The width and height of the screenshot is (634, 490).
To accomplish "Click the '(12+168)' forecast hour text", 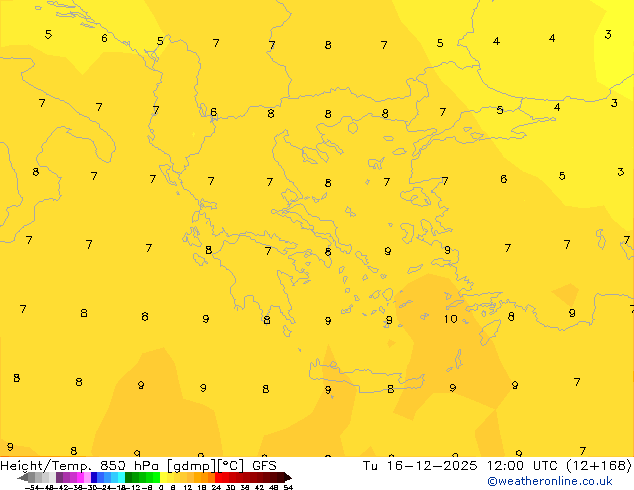I will 599,466.
